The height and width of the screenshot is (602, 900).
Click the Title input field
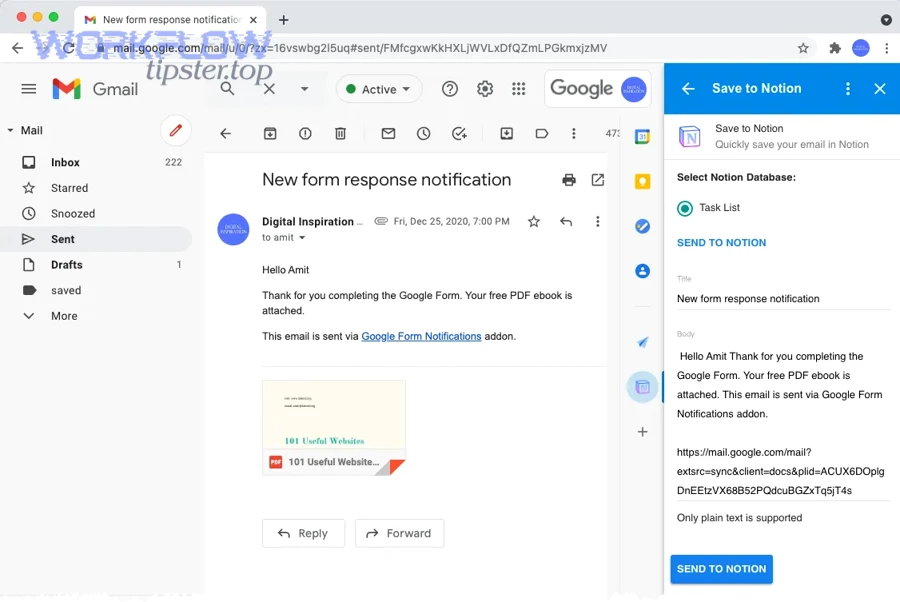click(780, 298)
